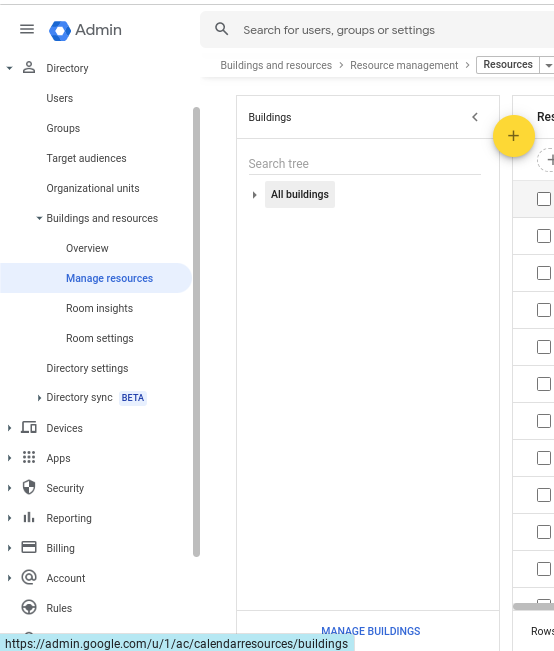
Task: Click the search magnifier icon
Action: click(221, 29)
